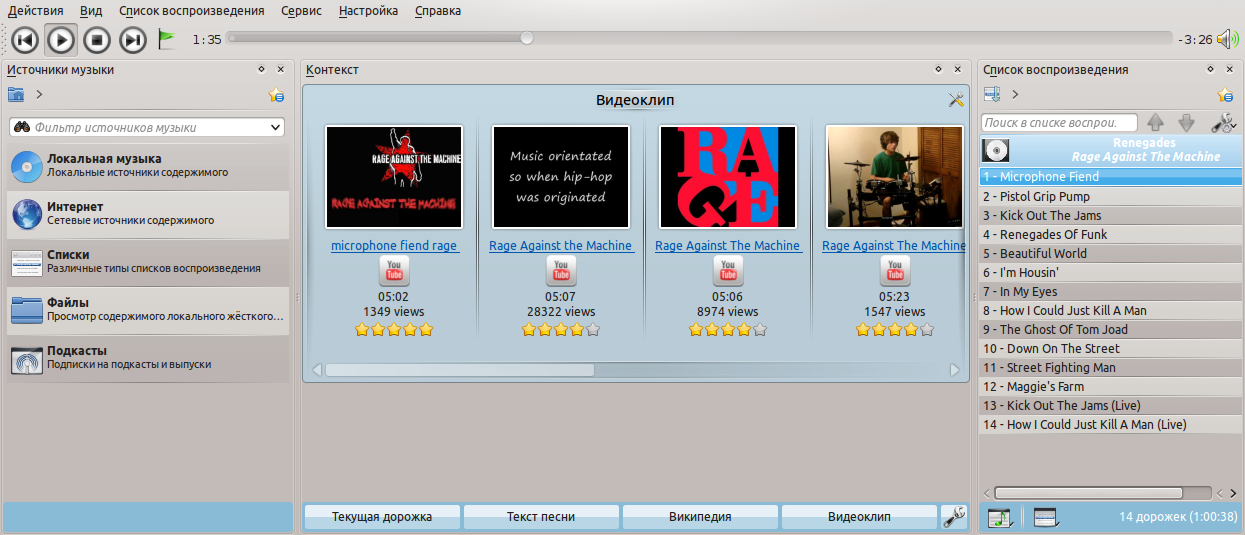
Task: Switch to Видеоклип applet tab
Action: pos(859,517)
